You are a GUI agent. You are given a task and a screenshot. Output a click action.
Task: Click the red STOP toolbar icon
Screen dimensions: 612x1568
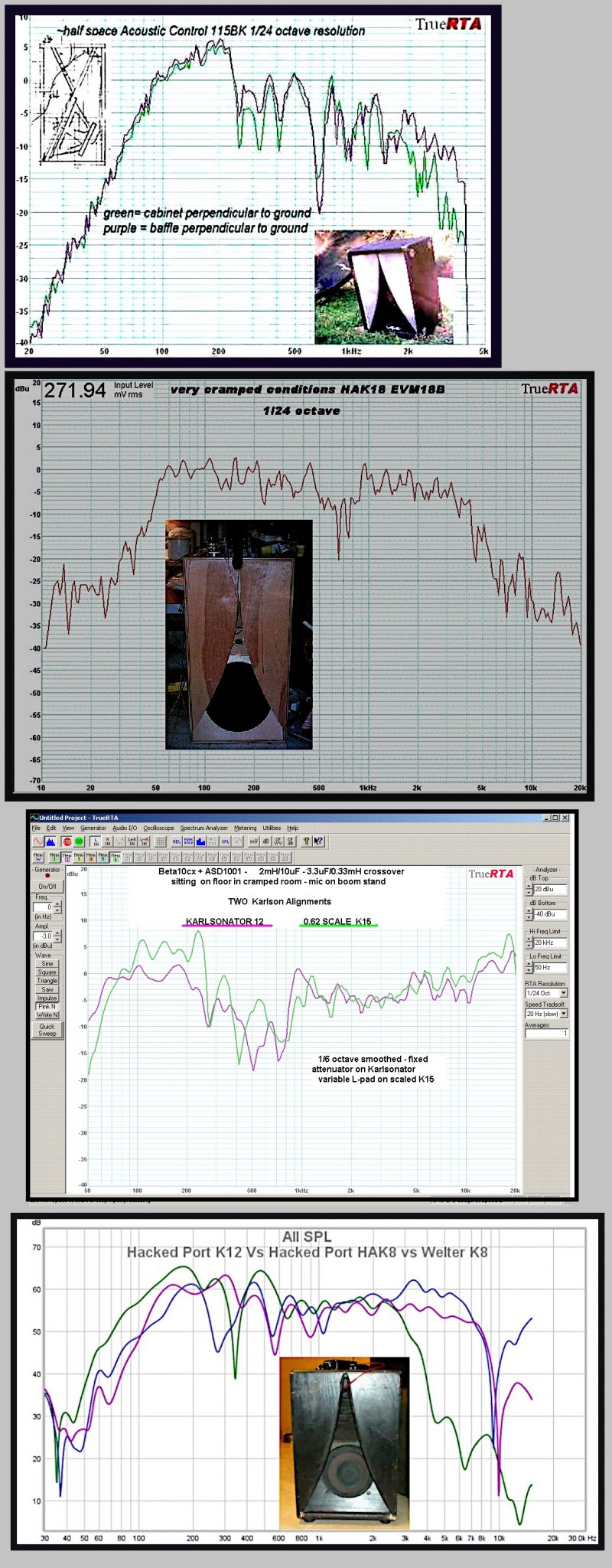(67, 841)
